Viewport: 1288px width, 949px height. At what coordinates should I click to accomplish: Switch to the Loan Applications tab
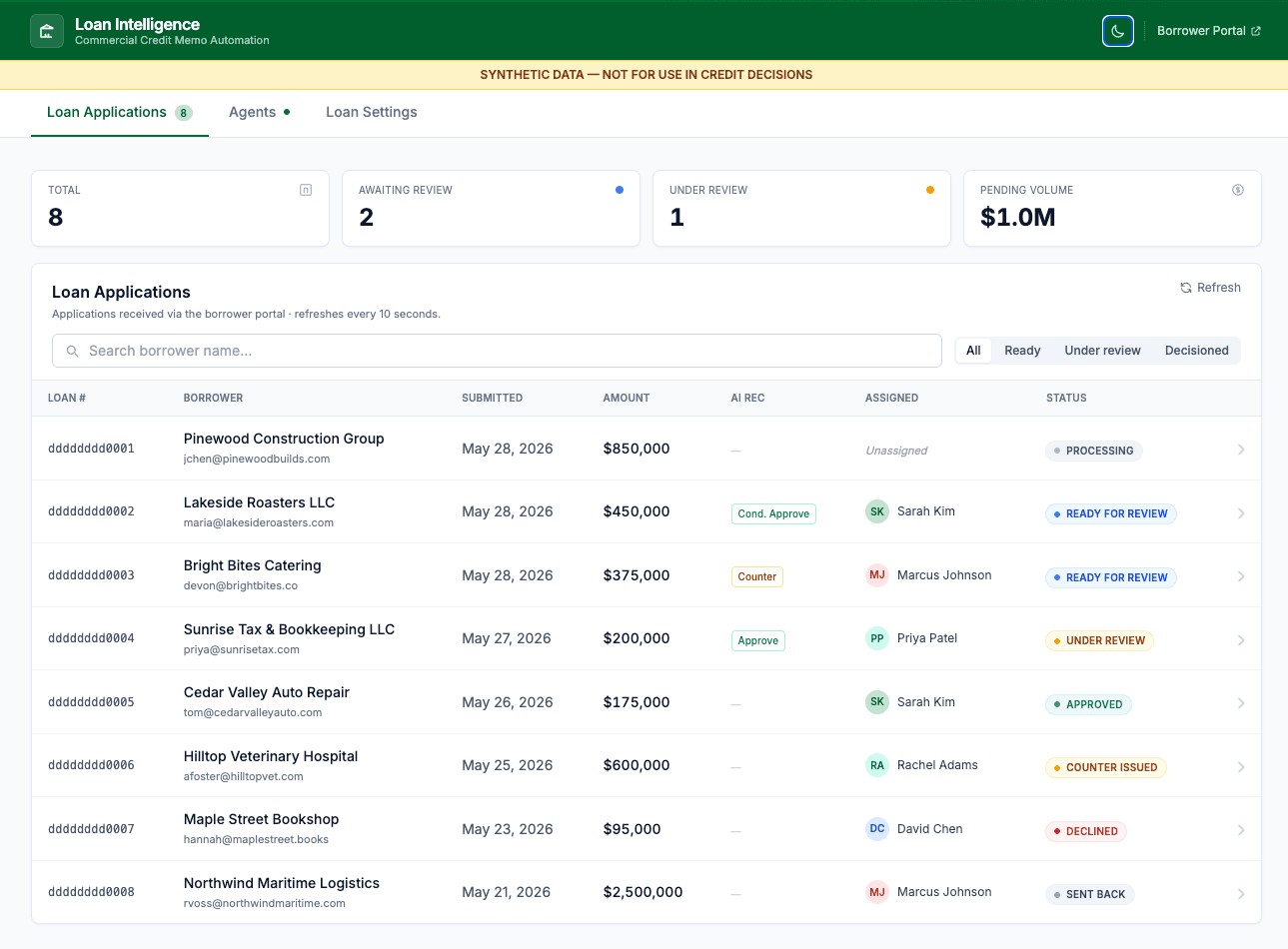click(119, 113)
